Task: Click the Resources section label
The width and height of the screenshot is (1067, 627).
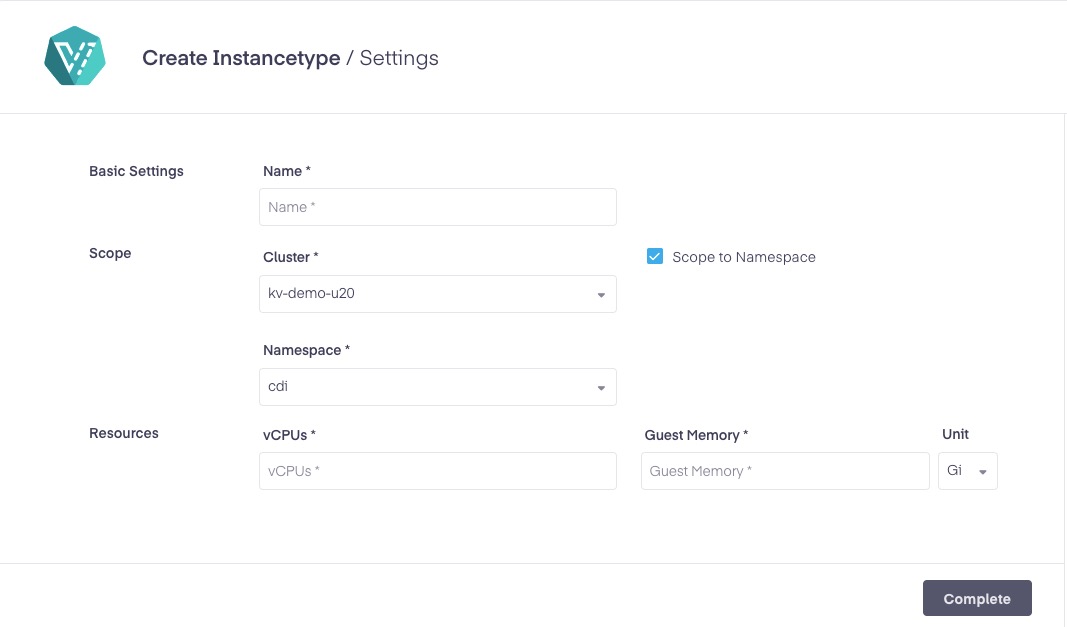Action: 124,433
